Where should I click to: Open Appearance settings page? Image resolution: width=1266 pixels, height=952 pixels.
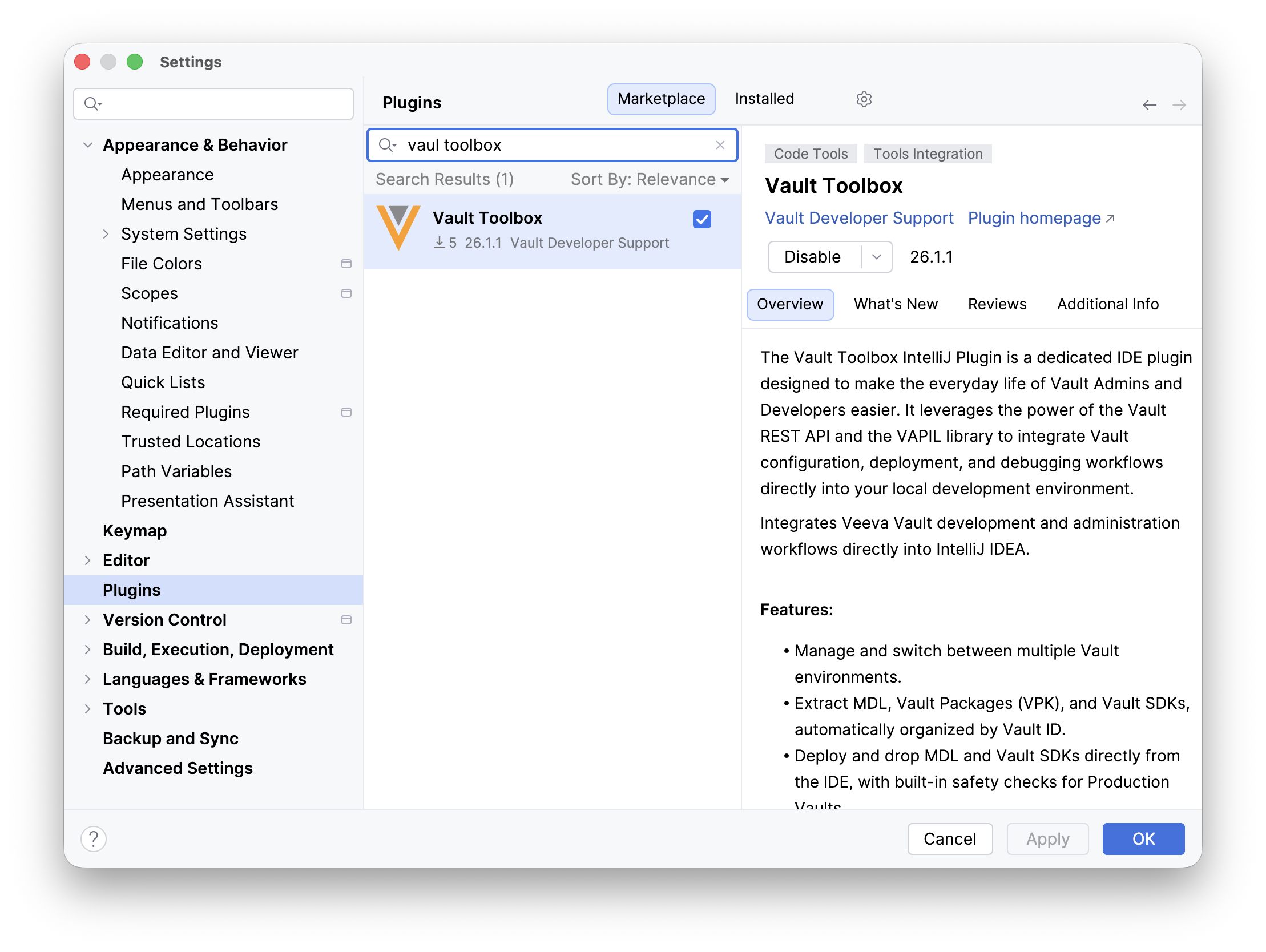(167, 175)
